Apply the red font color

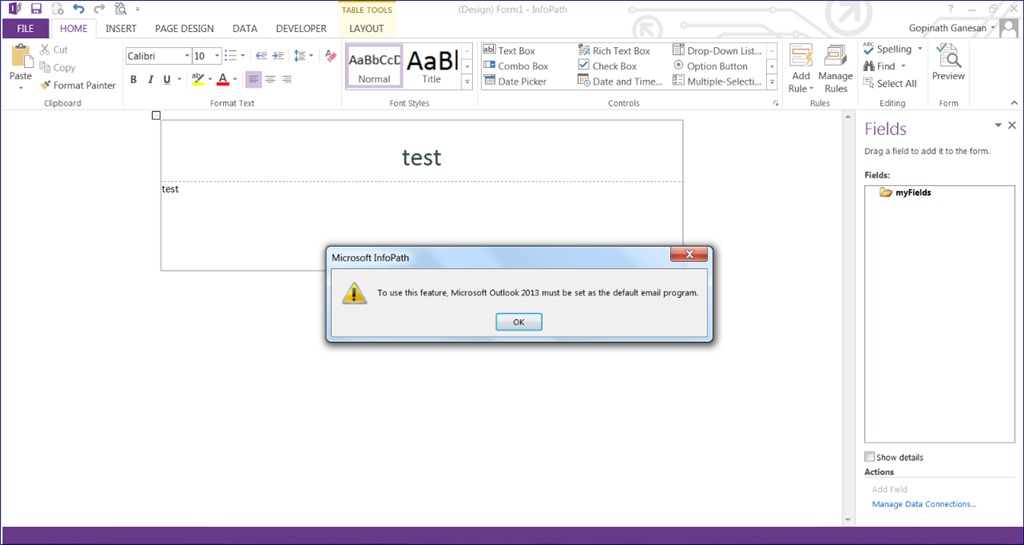click(223, 80)
